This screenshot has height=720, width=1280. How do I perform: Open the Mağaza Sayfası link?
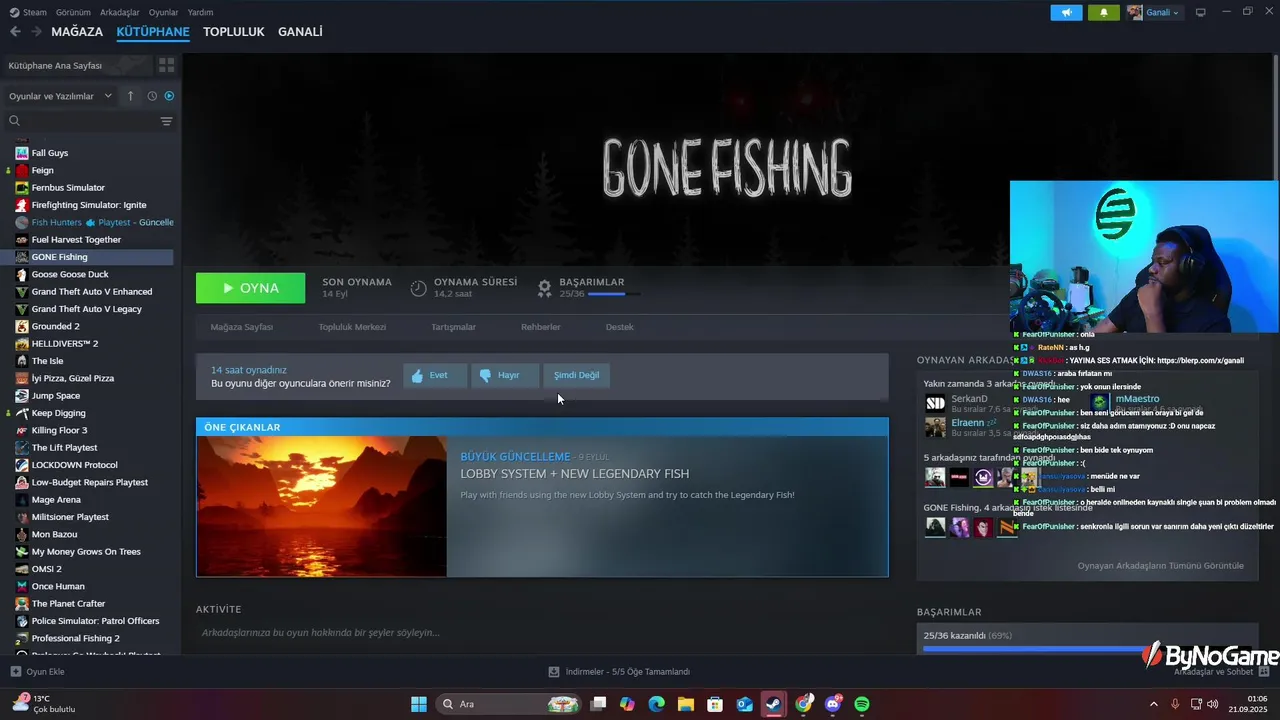pyautogui.click(x=241, y=327)
